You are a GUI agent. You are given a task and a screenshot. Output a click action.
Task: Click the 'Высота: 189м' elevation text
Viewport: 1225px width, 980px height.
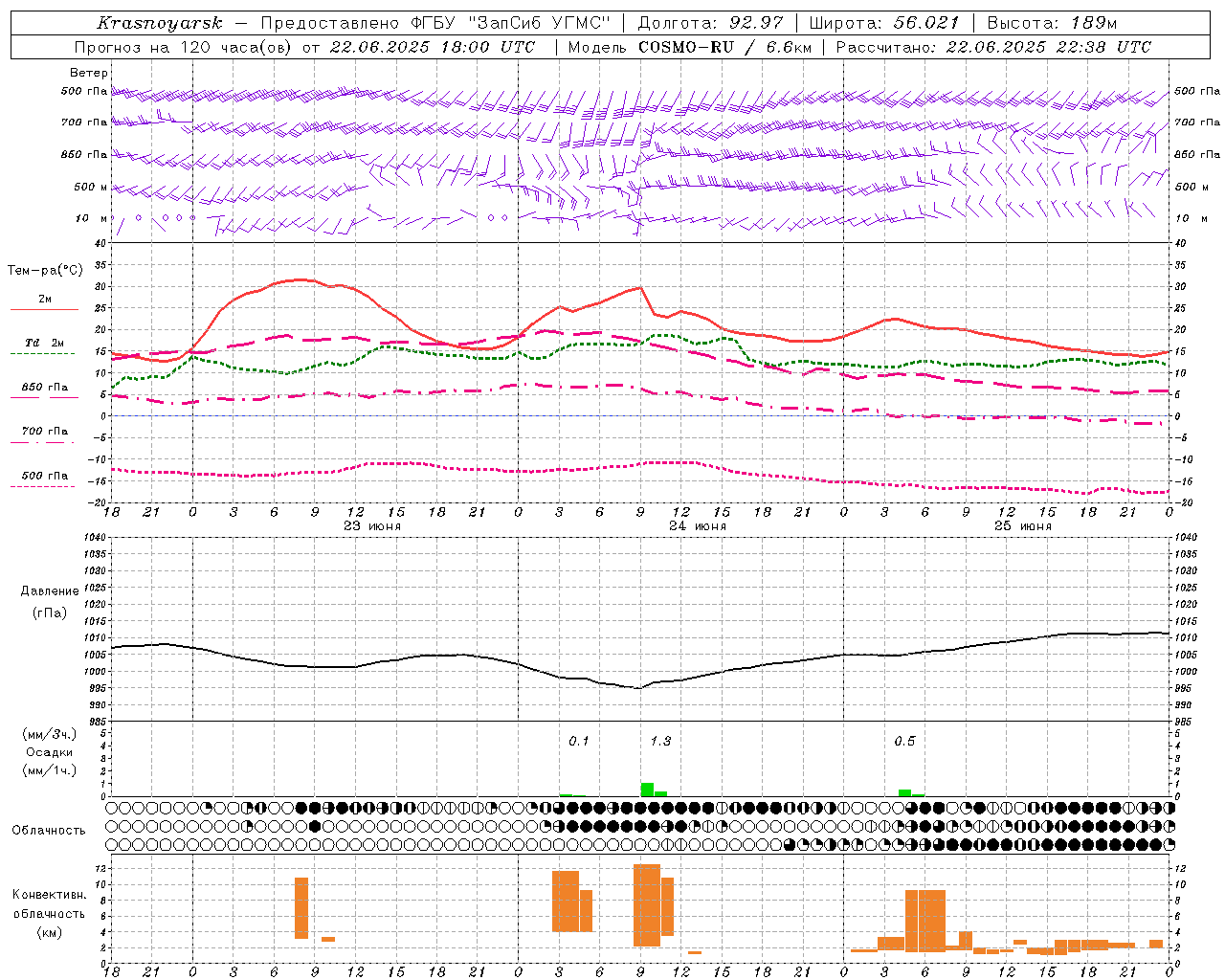1052,23
